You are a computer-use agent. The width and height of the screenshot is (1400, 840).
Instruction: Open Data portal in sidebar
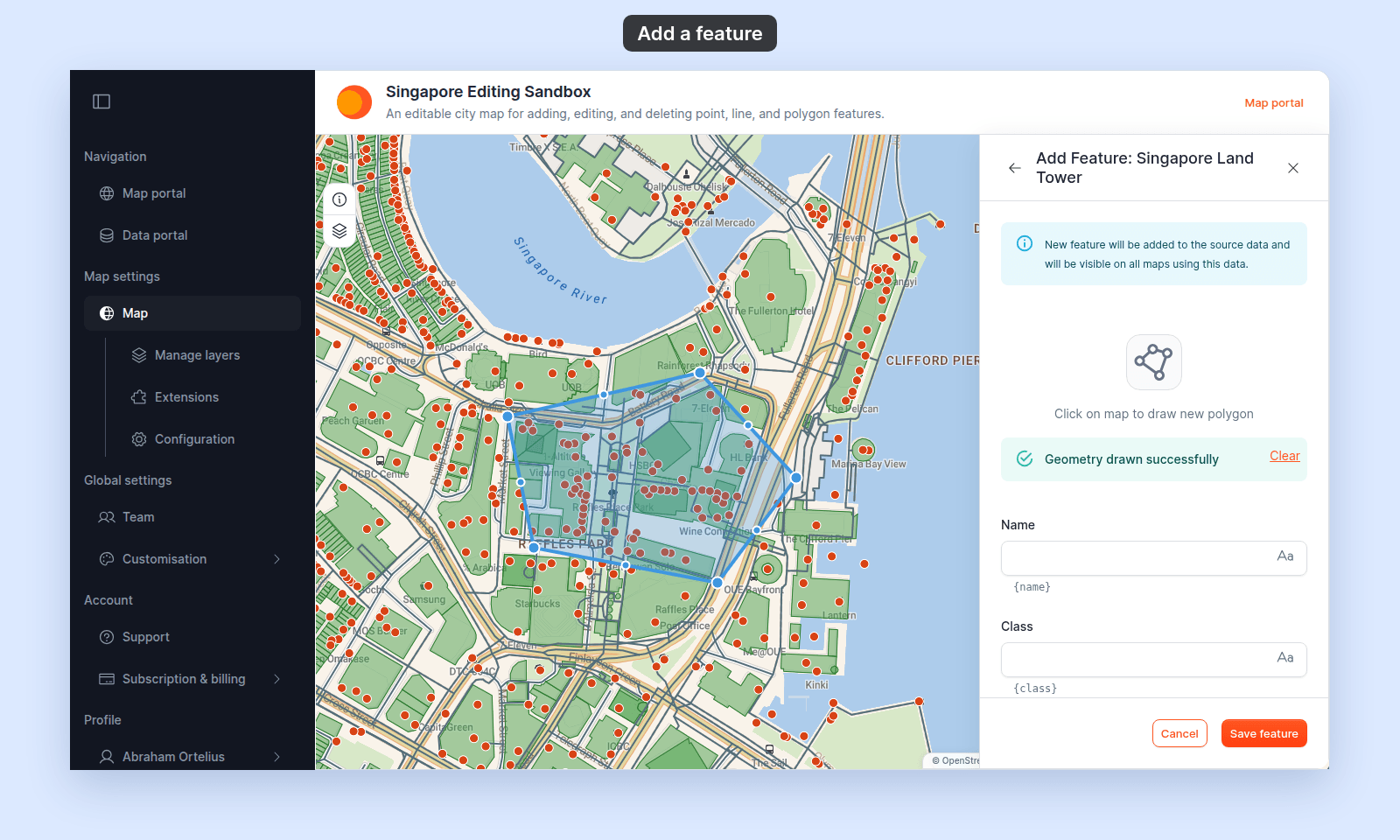point(192,235)
